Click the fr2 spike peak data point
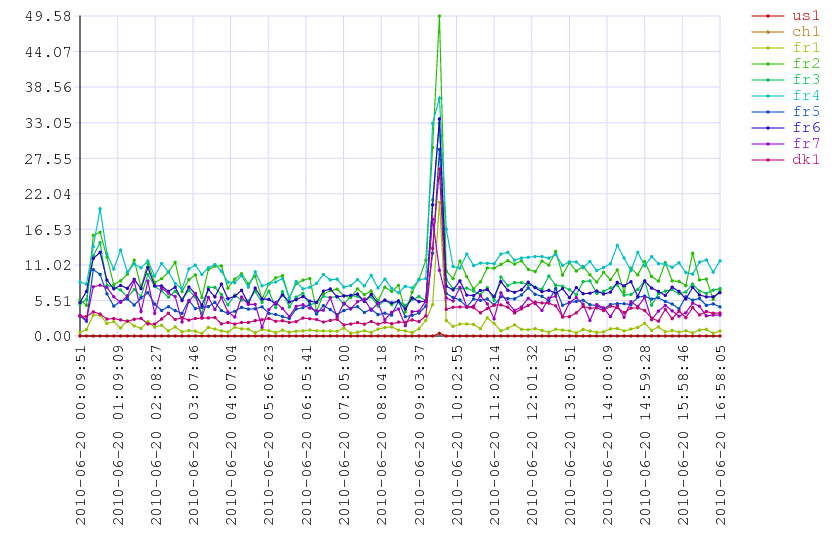The width and height of the screenshot is (840, 560). tap(439, 16)
